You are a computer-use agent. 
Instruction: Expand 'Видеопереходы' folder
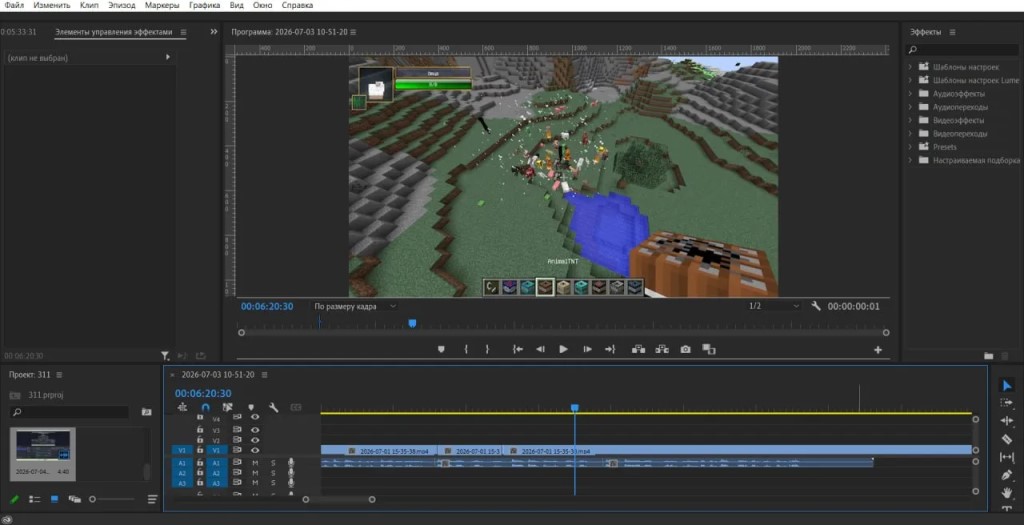pyautogui.click(x=910, y=133)
